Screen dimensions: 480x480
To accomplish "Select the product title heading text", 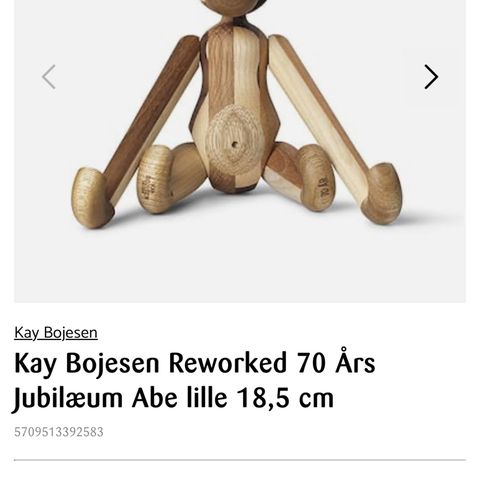I will 195,381.
